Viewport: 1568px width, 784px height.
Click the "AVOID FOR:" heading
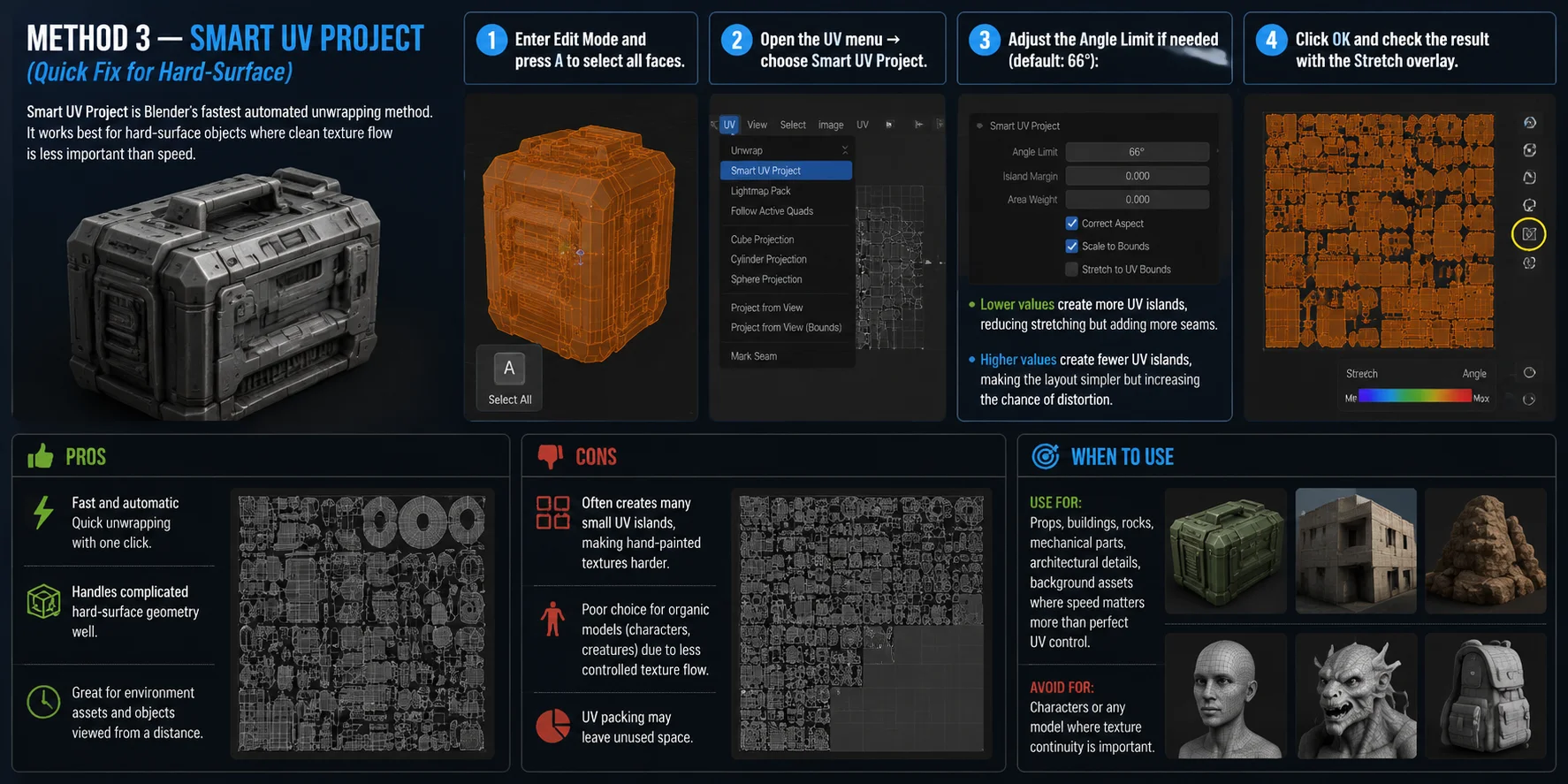coord(1062,687)
